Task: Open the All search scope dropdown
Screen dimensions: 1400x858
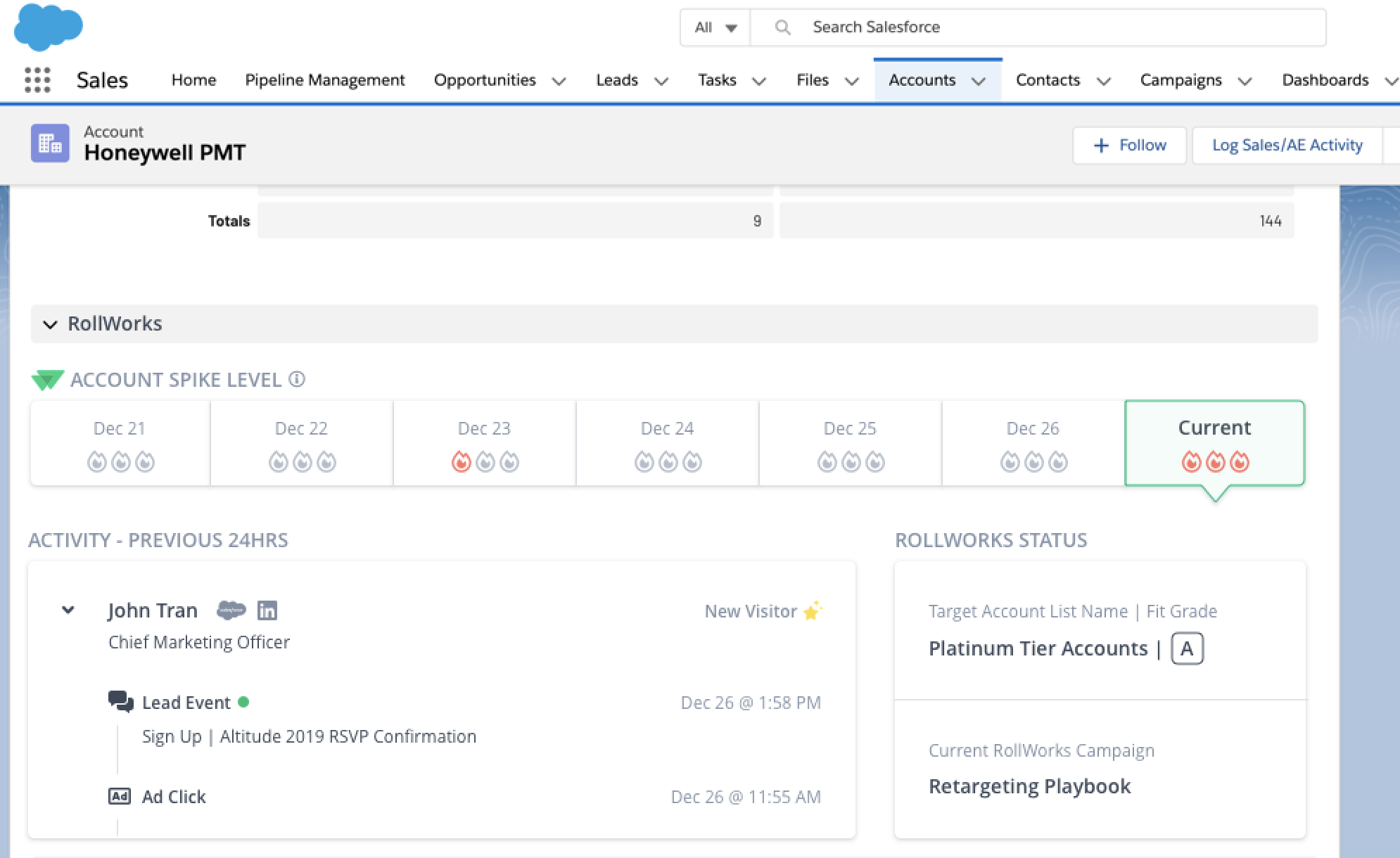Action: [x=715, y=27]
